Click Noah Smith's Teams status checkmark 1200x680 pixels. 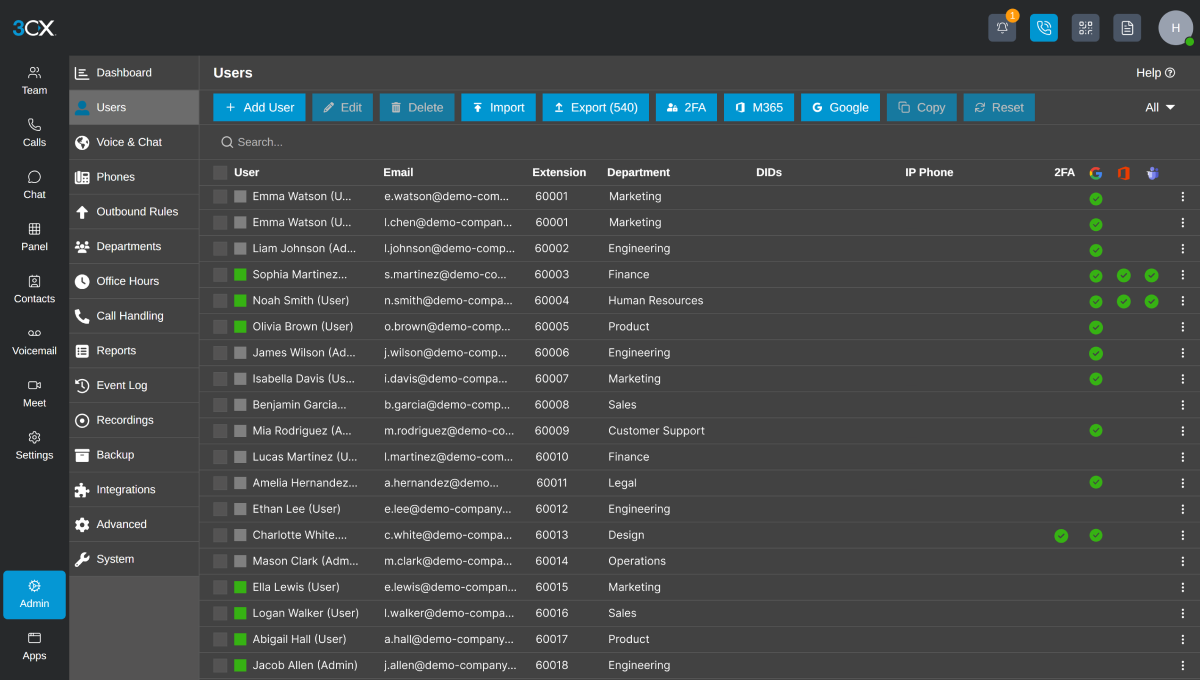[1152, 301]
